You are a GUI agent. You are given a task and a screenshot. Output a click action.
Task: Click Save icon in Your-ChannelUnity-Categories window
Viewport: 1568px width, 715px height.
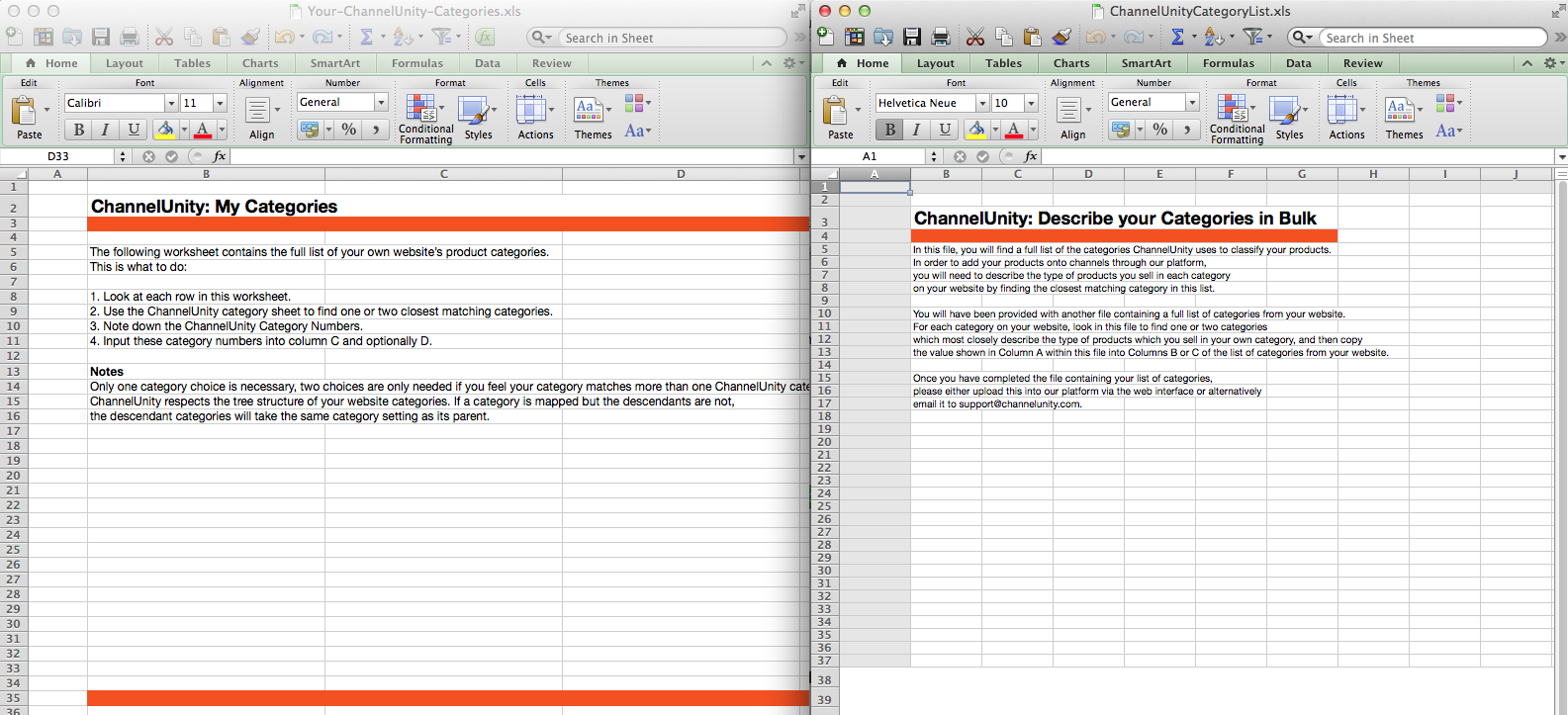(101, 37)
